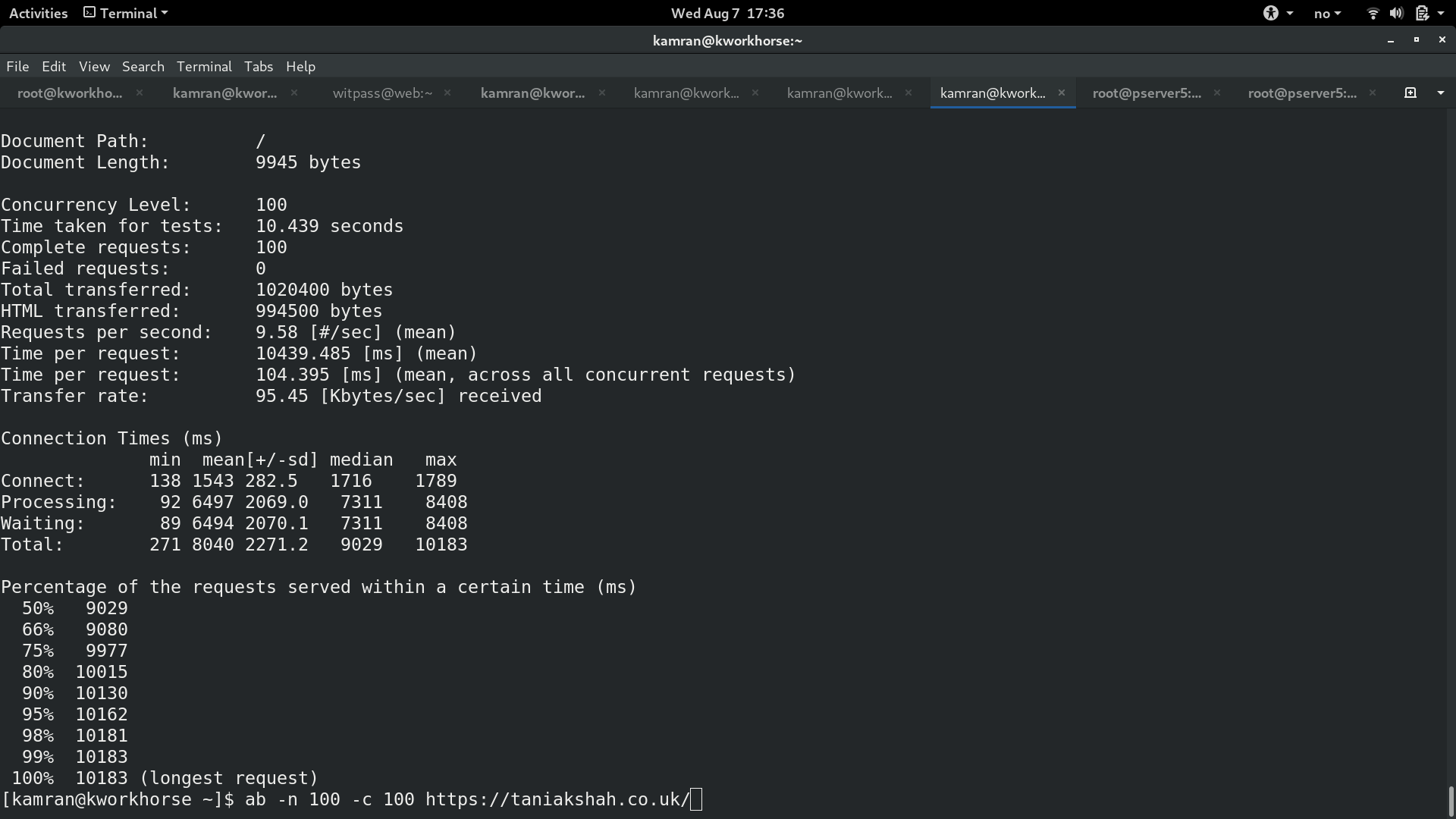Click the clock showing Wed Aug 7
Viewport: 1456px width, 819px height.
pos(727,13)
